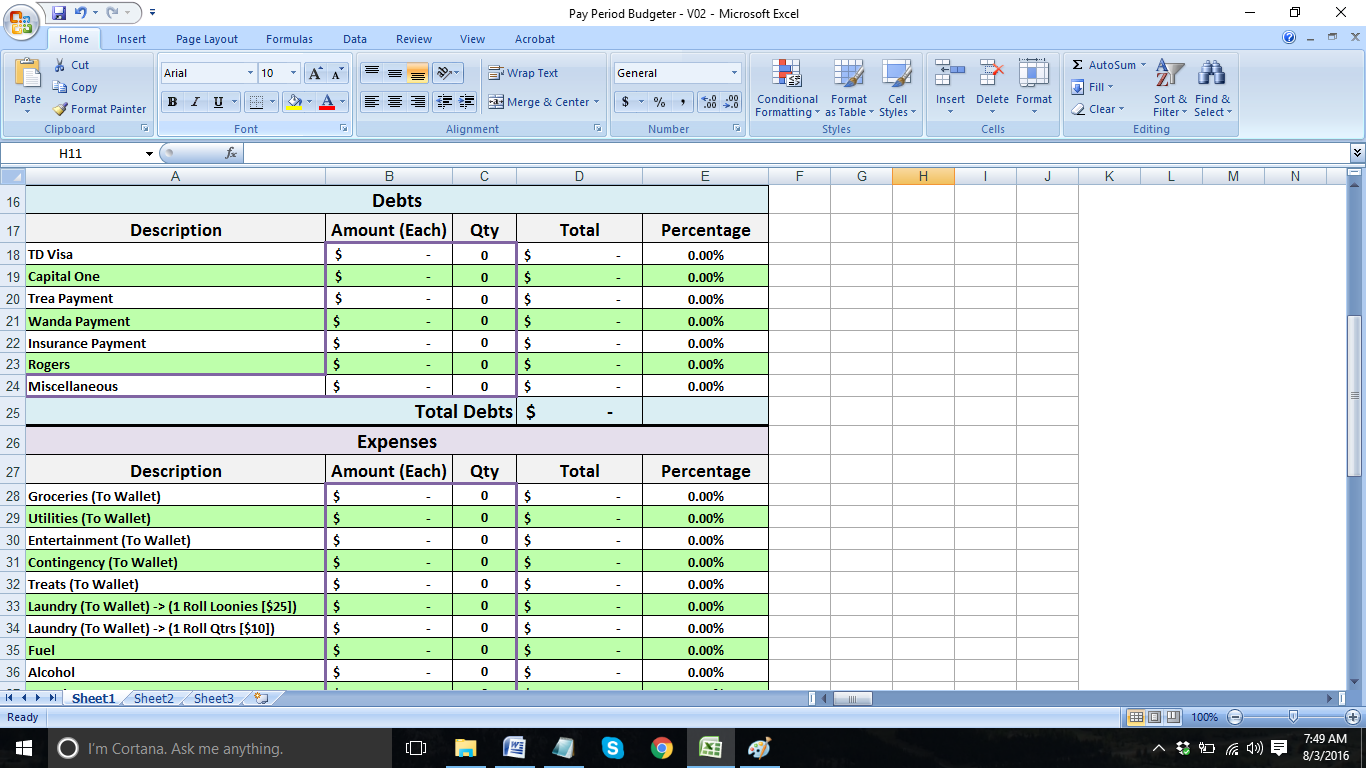
Task: Apply bold formatting with the Bold icon
Action: click(x=171, y=103)
